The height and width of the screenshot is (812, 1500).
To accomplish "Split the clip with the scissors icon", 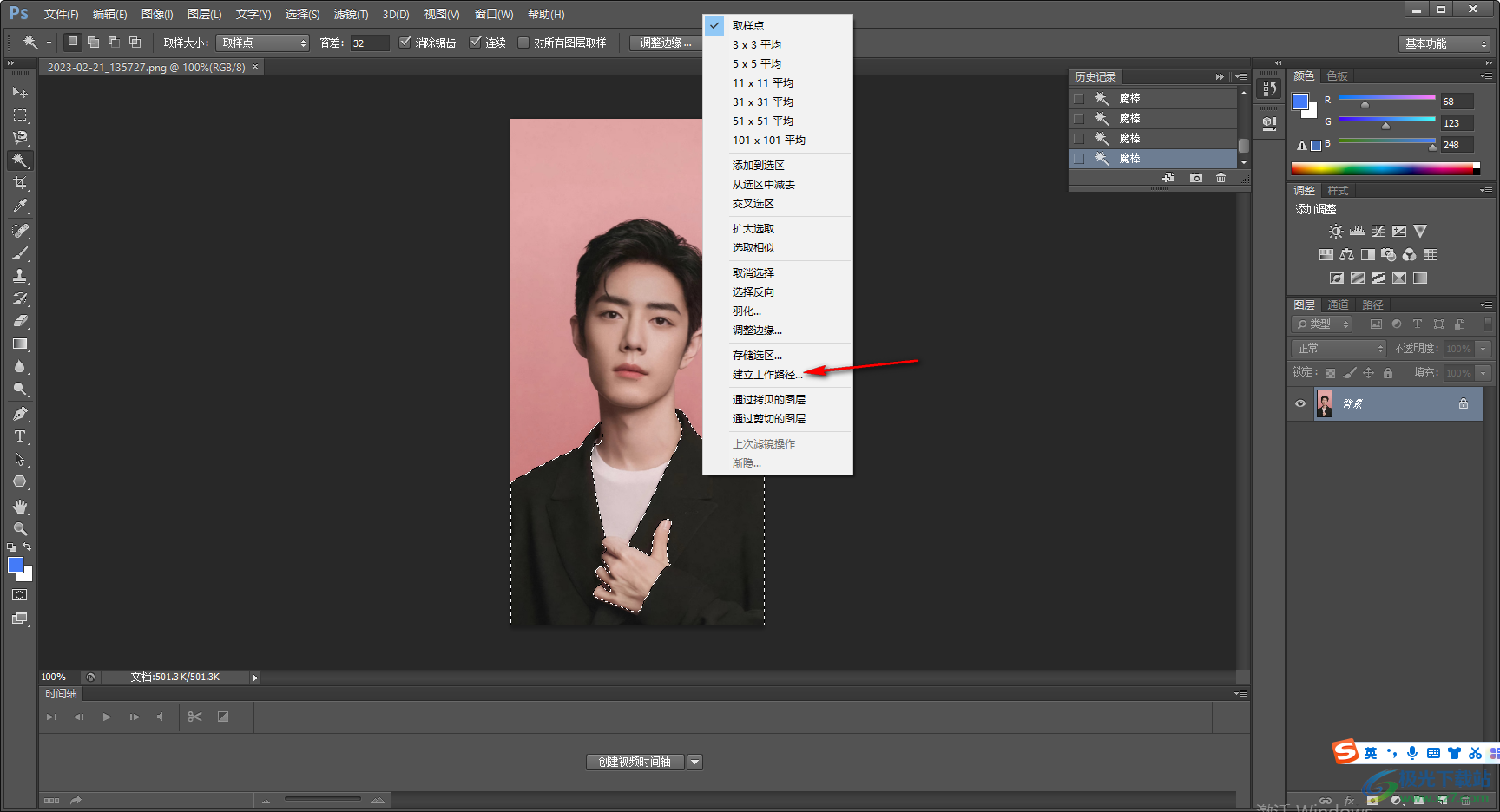I will pos(194,717).
